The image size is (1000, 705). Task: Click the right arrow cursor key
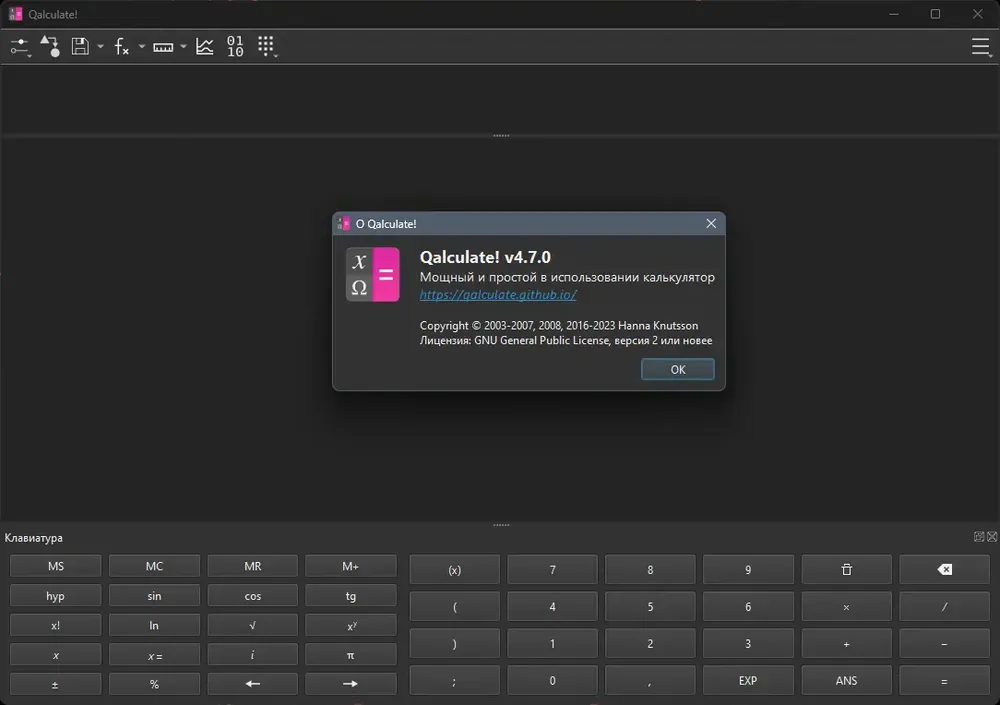tap(351, 685)
